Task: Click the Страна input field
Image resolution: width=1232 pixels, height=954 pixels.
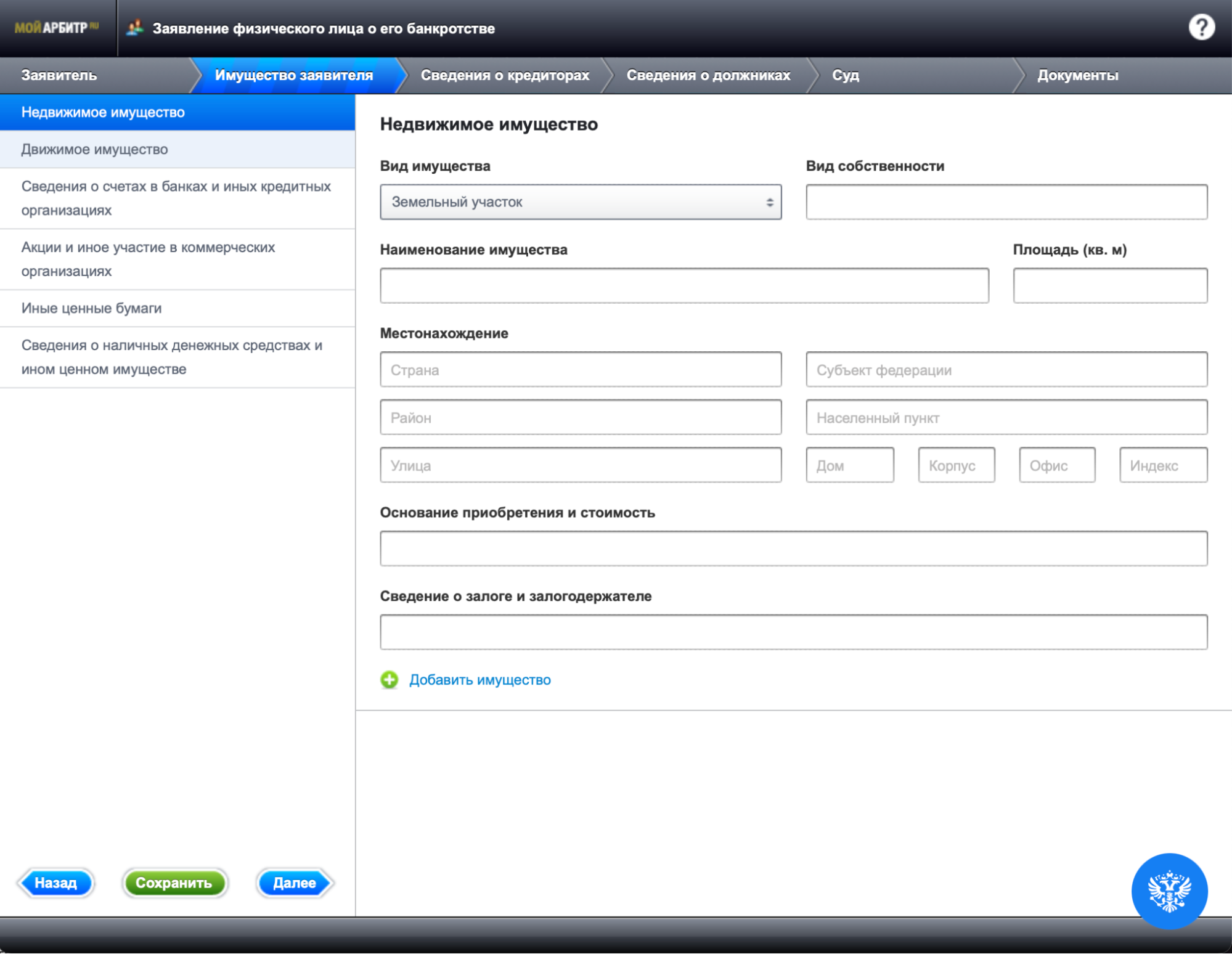Action: coord(580,370)
